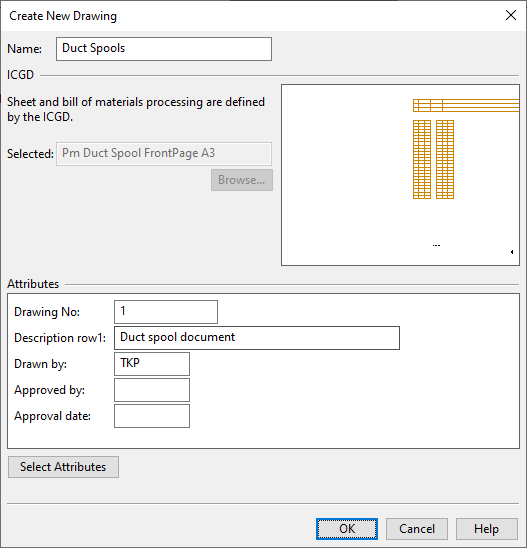Click the left orange BOM column in preview

[x=422, y=159]
